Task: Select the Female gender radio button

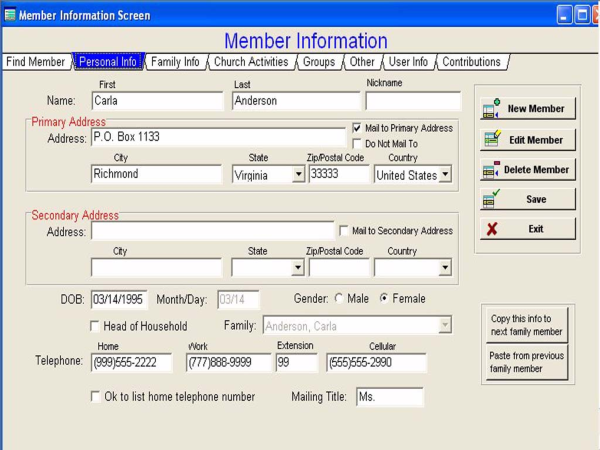Action: (x=384, y=298)
